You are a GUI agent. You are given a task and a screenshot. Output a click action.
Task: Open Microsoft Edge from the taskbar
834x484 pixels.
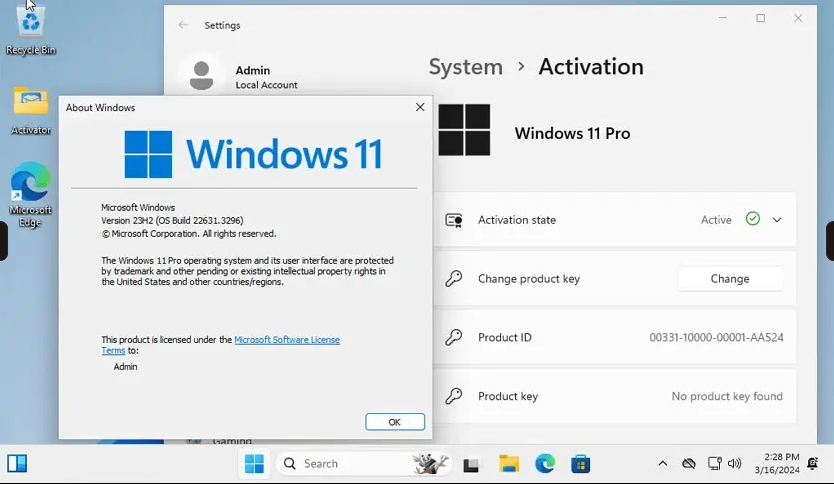click(545, 464)
